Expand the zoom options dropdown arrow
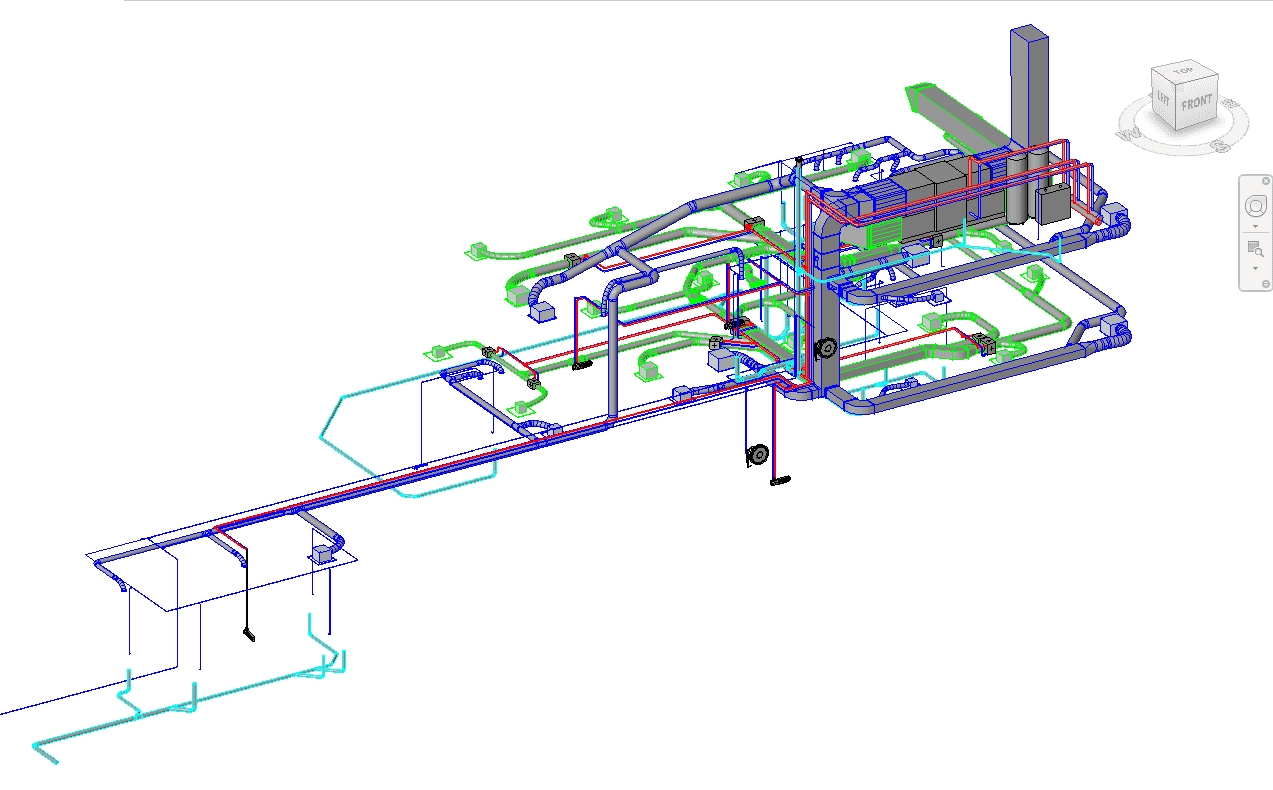The height and width of the screenshot is (790, 1273). tap(1254, 268)
